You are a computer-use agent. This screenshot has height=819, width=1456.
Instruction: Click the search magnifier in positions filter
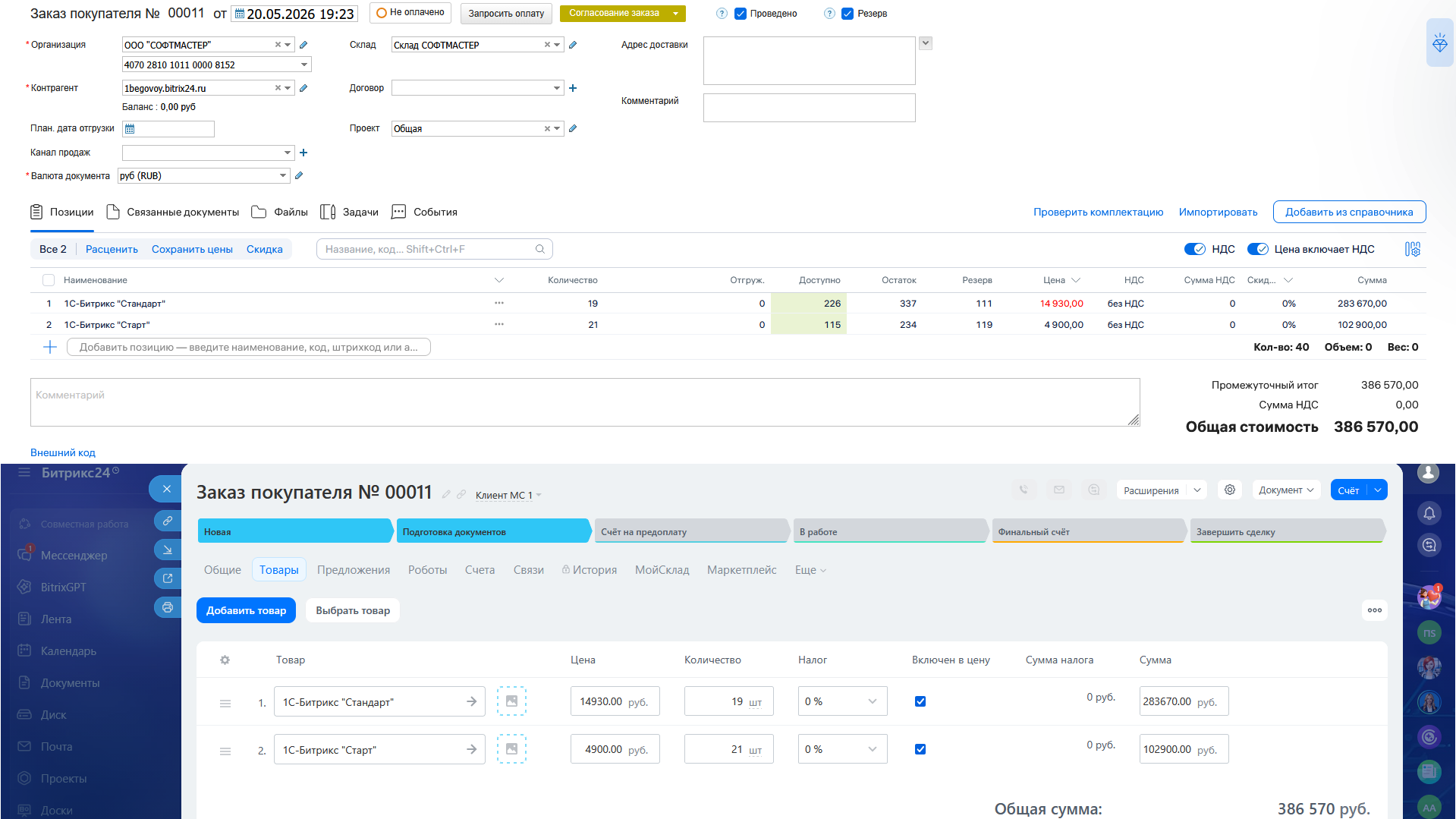(x=540, y=249)
